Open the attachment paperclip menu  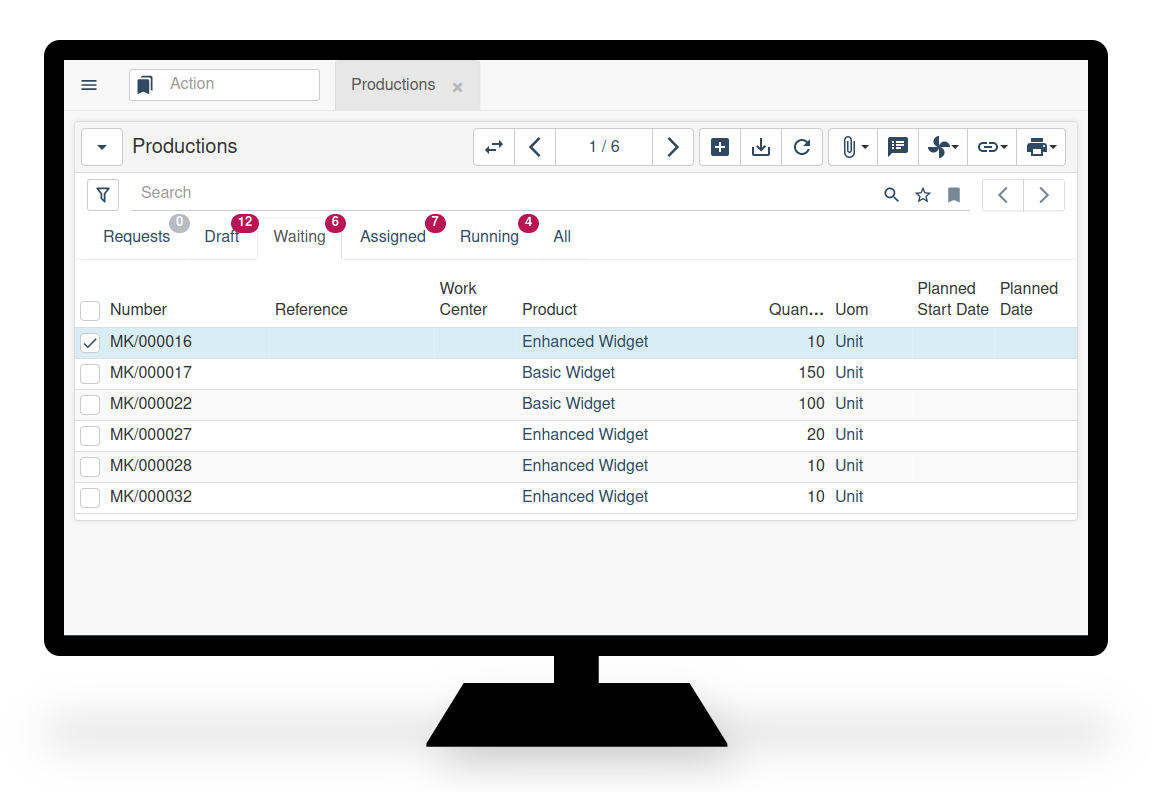click(x=854, y=147)
